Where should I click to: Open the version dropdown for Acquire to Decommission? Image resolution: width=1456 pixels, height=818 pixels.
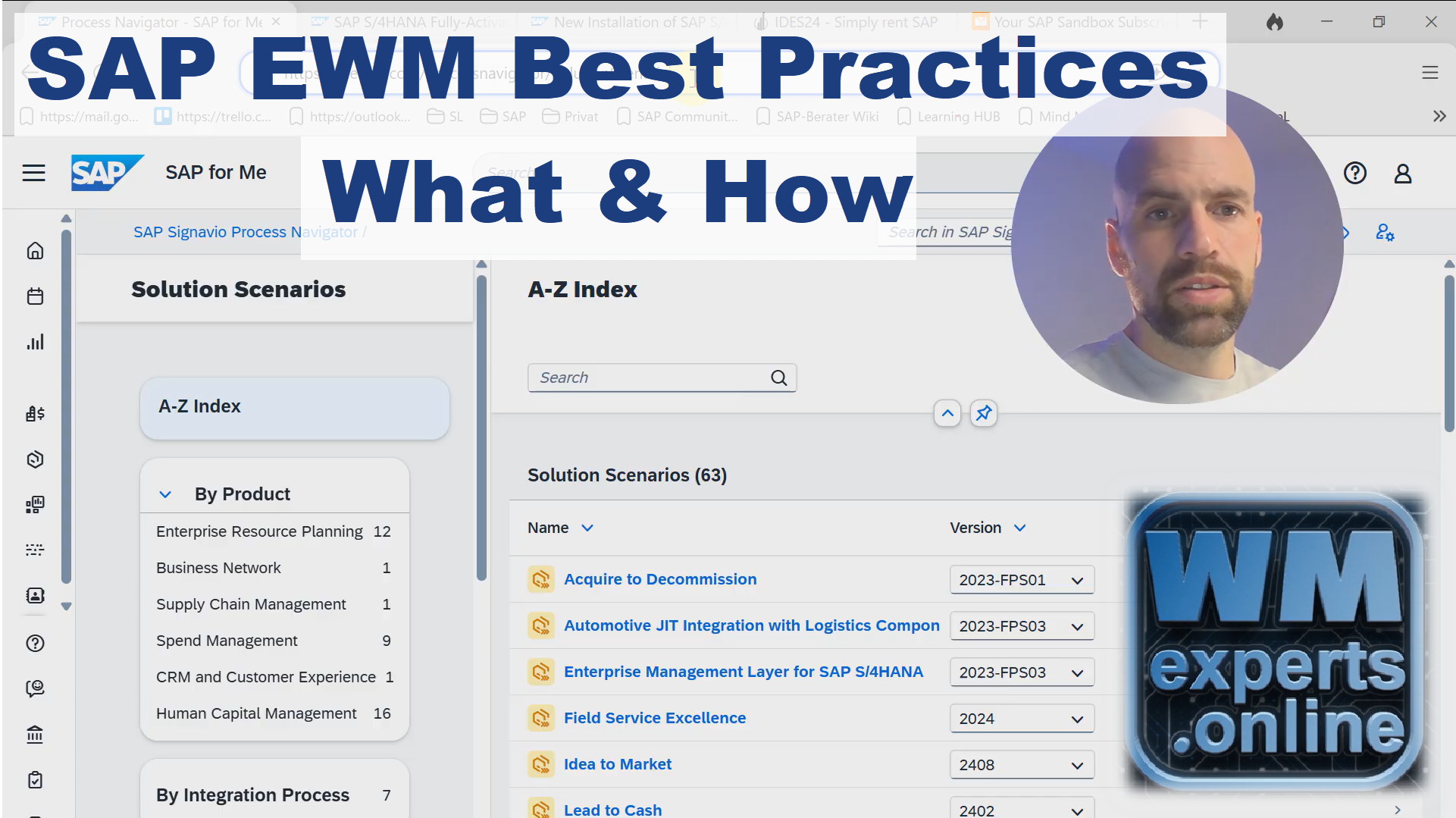[x=1076, y=579]
